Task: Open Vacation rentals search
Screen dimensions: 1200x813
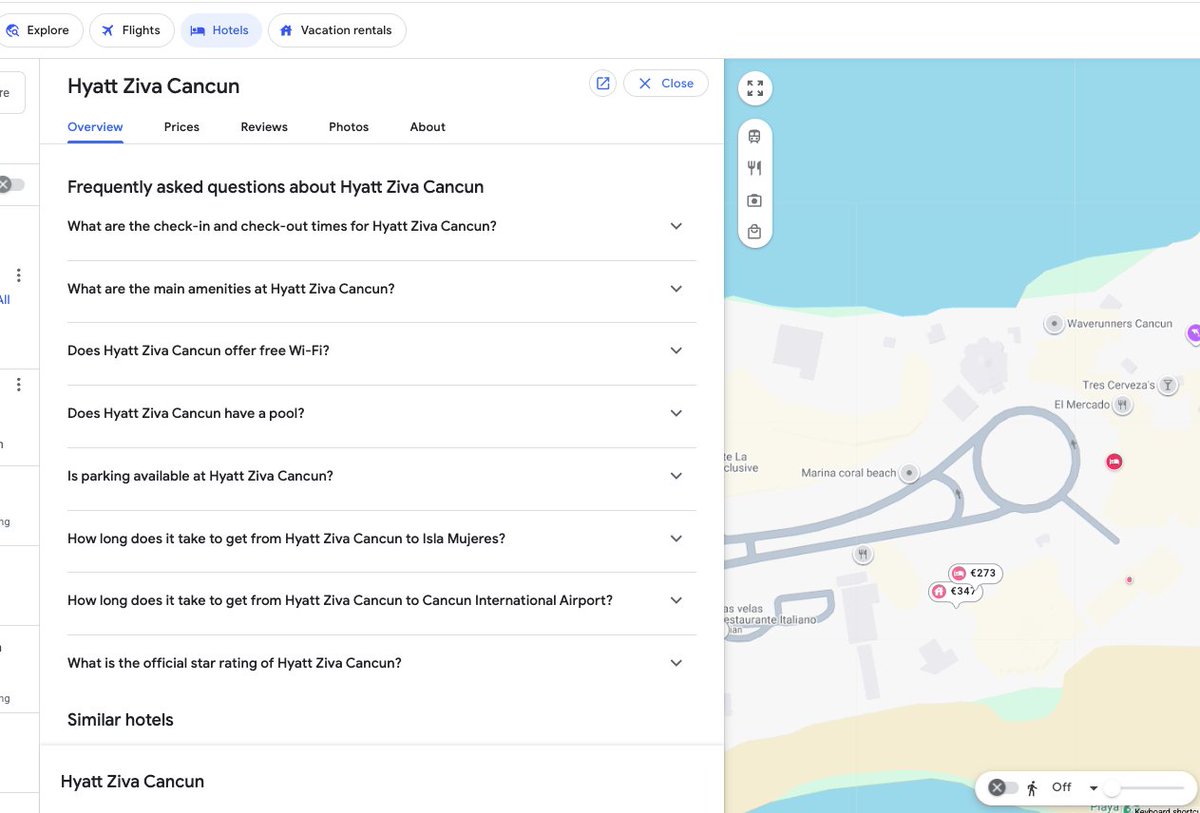Action: [x=336, y=30]
